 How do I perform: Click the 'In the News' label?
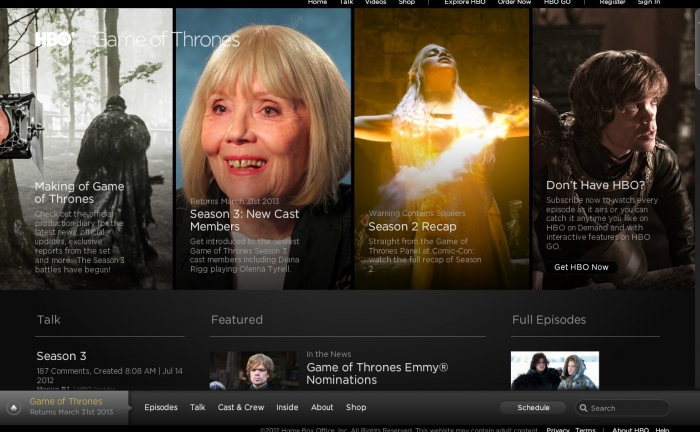[x=329, y=354]
